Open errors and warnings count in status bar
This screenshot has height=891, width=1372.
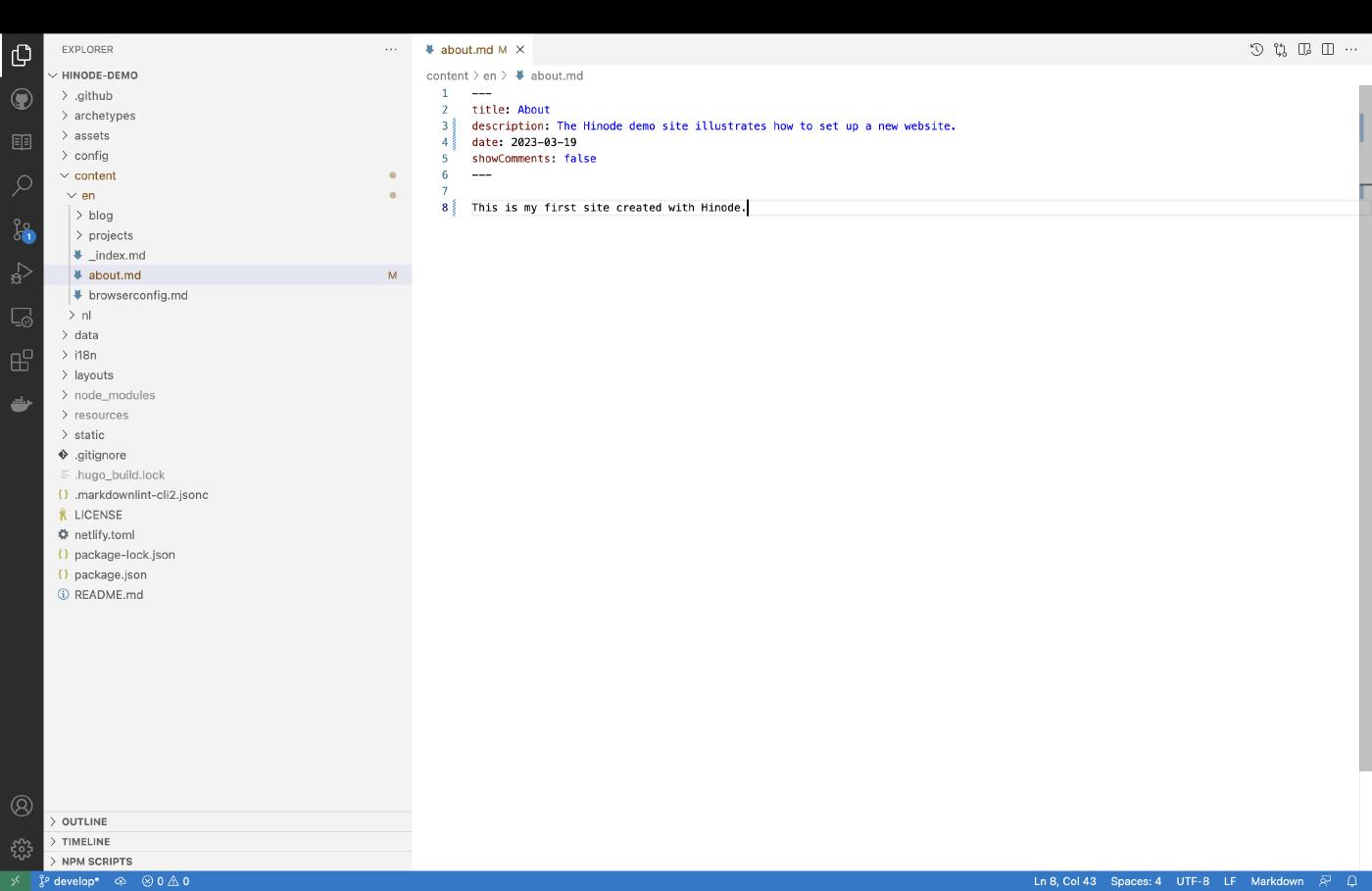[x=166, y=881]
